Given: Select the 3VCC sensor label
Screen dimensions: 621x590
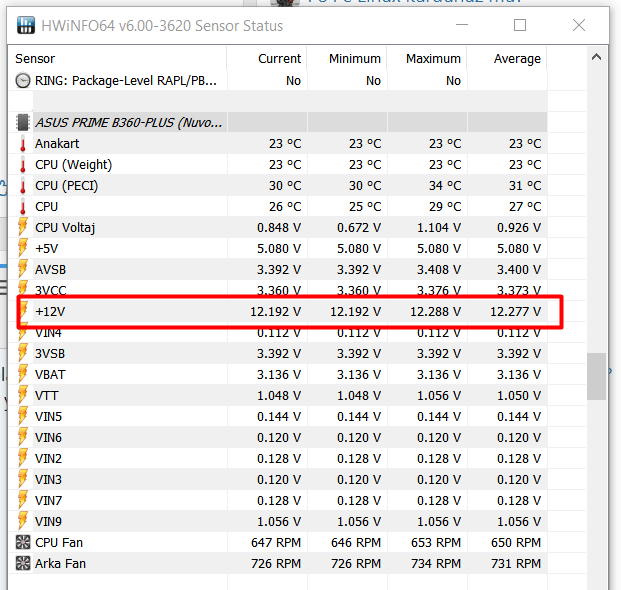Looking at the screenshot, I should pos(51,290).
